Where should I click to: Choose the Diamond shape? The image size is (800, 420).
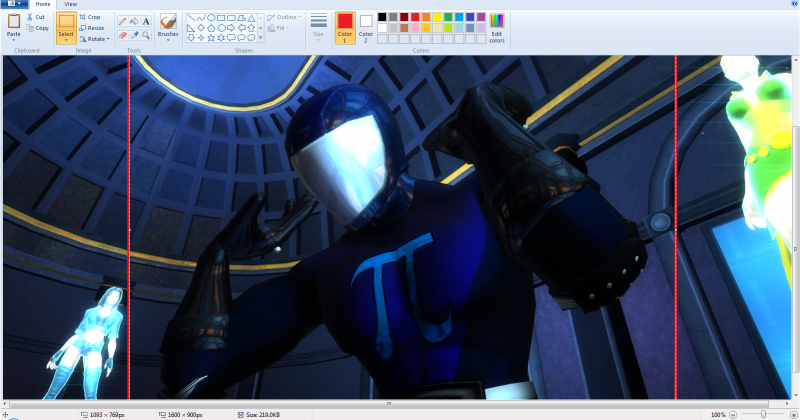click(201, 28)
